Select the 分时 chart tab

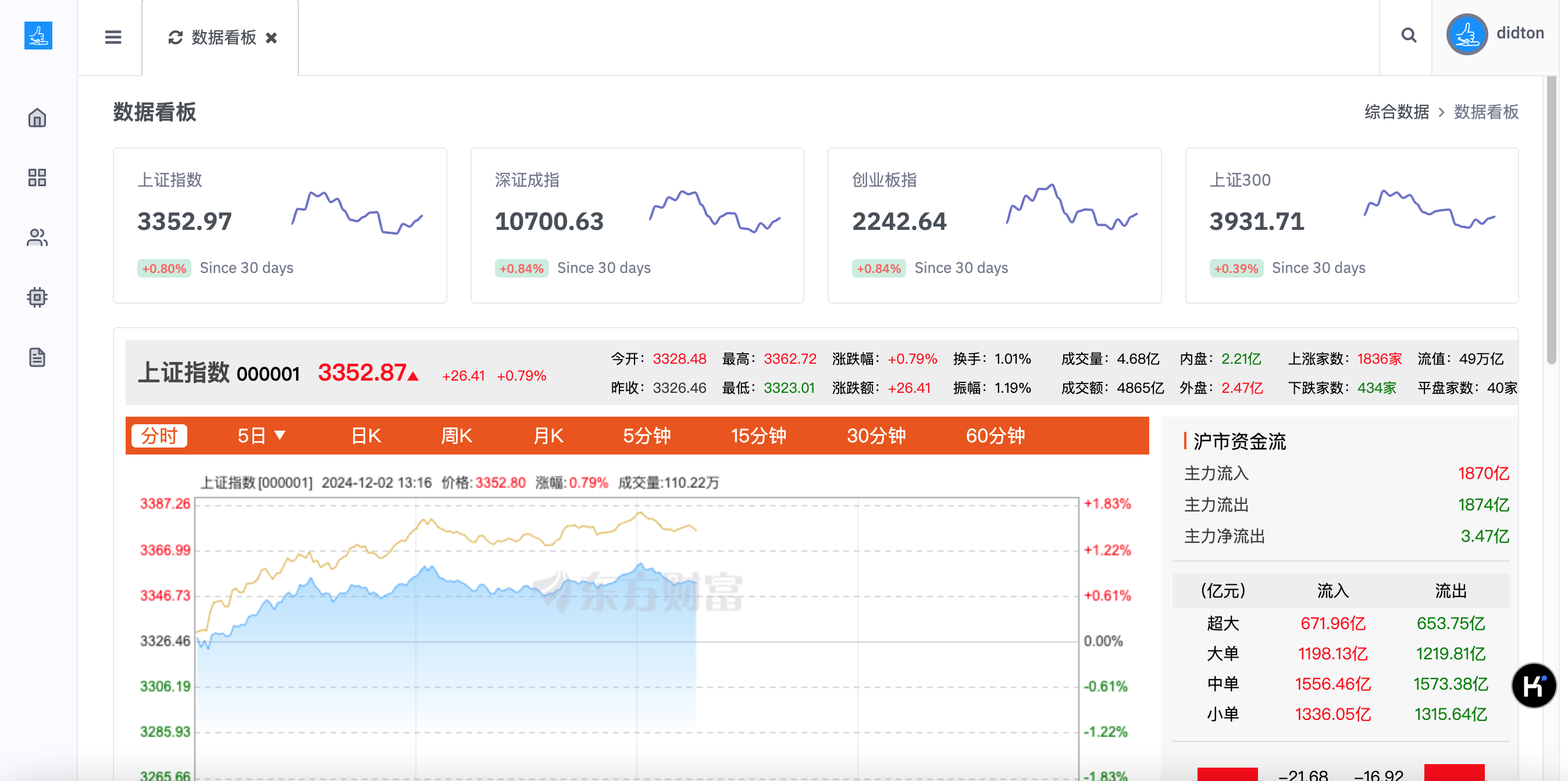point(159,435)
